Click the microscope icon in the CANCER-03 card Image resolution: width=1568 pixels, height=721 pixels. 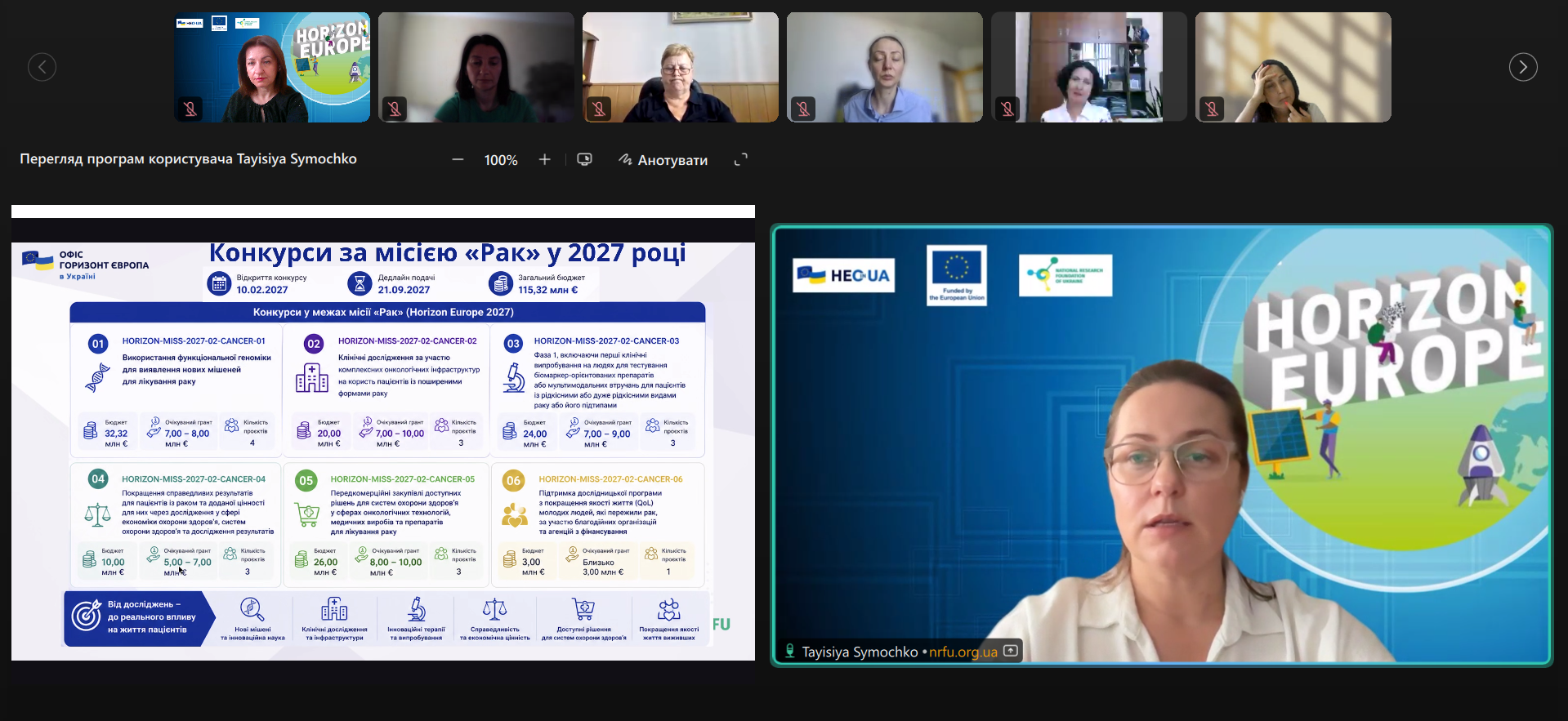pyautogui.click(x=514, y=378)
